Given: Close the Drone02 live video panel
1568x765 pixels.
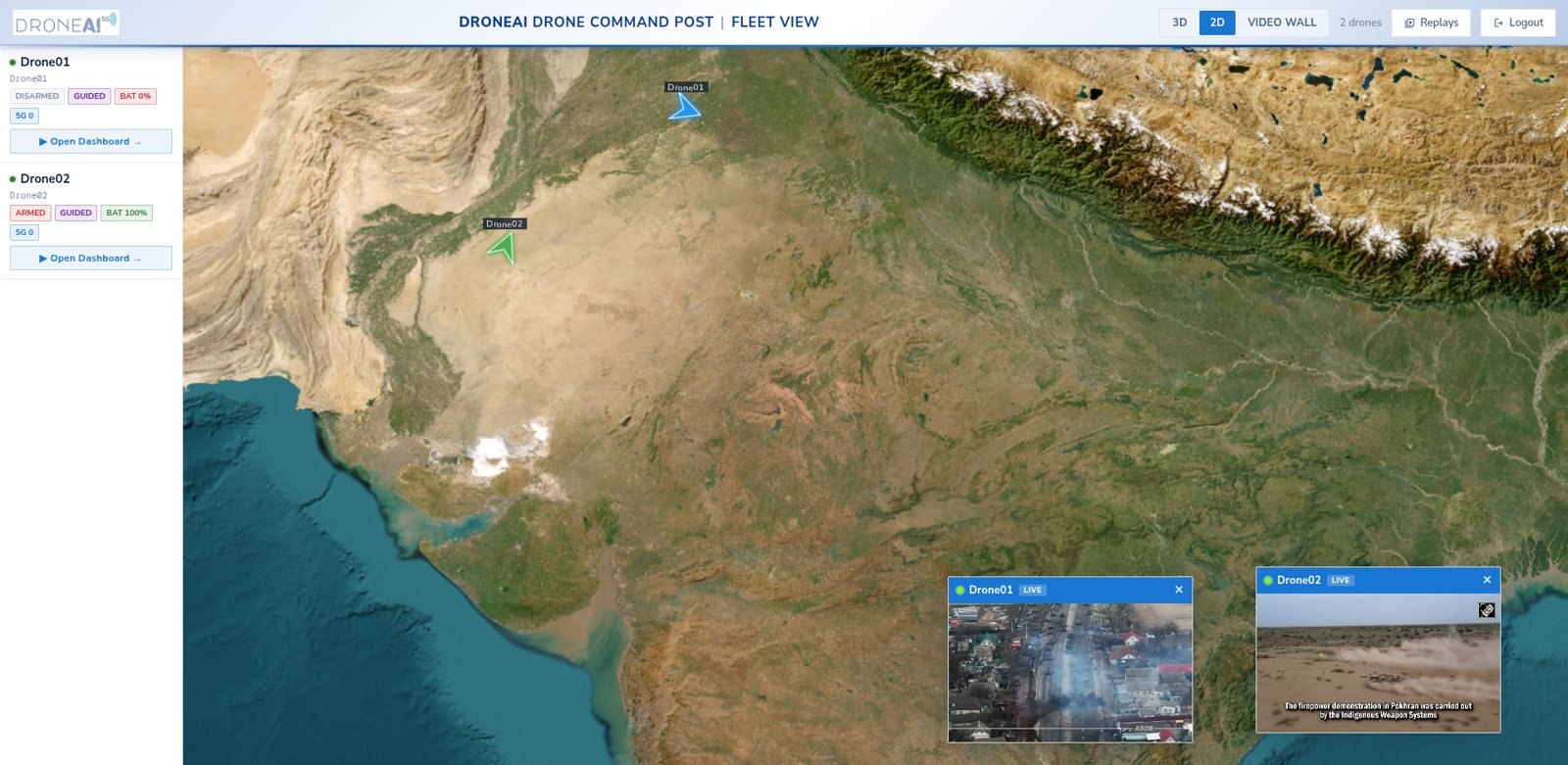Looking at the screenshot, I should pyautogui.click(x=1487, y=580).
